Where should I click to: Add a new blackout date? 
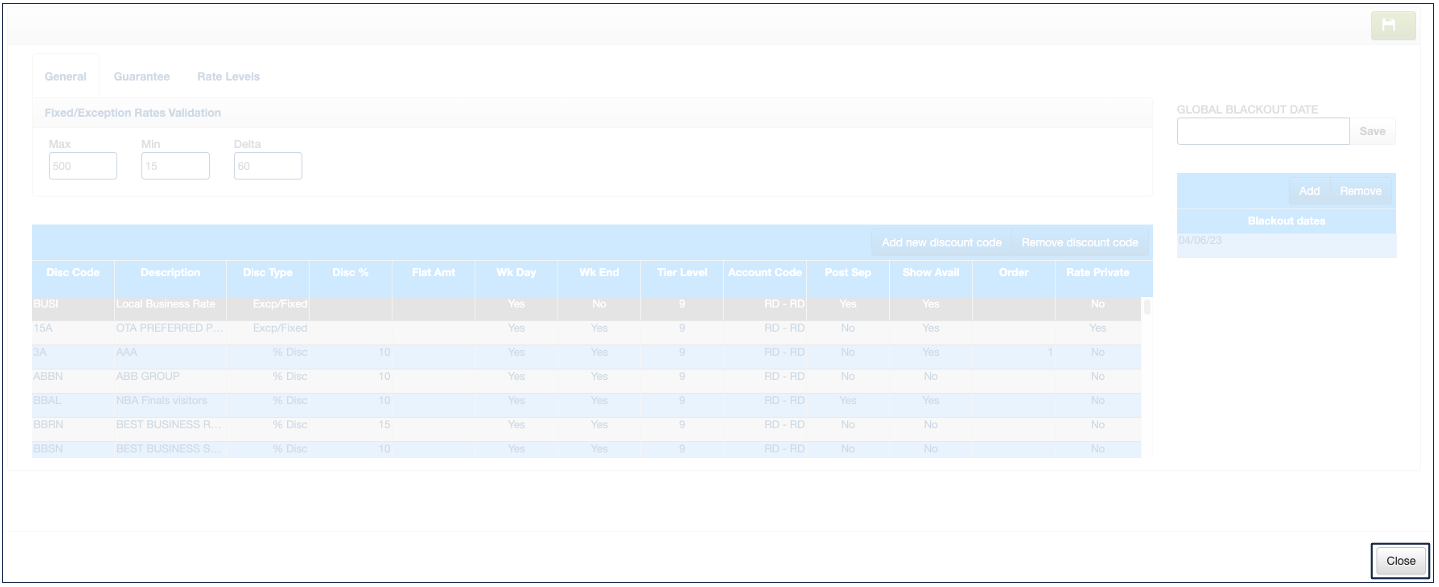point(1309,191)
